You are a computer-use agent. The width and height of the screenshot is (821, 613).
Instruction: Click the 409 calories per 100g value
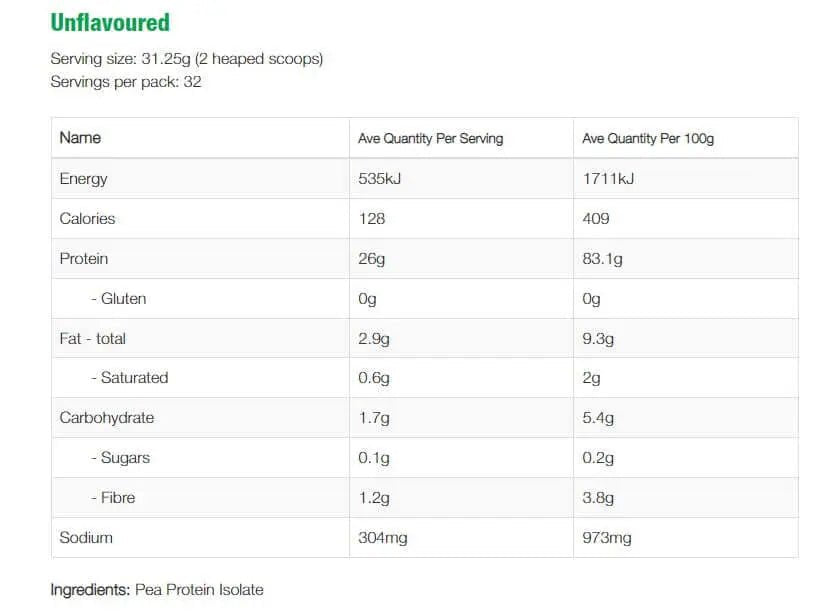click(596, 219)
